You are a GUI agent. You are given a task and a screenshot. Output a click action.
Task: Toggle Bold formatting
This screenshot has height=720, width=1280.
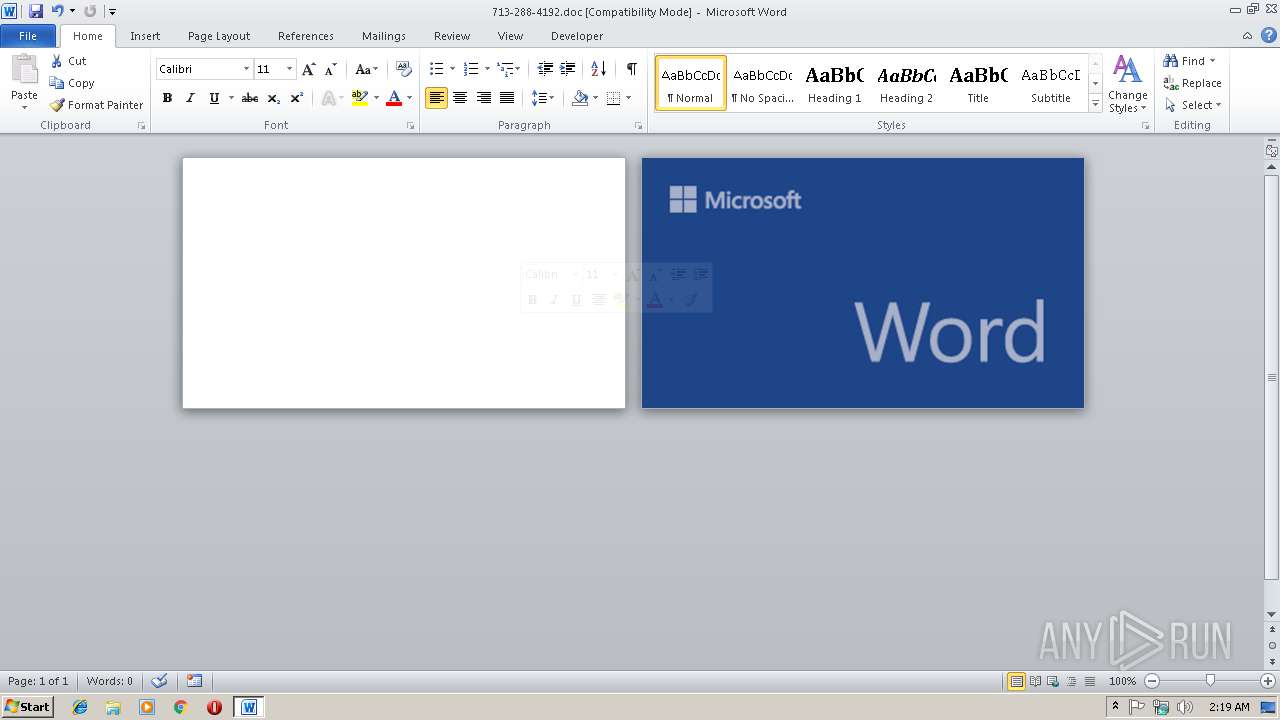pos(167,98)
